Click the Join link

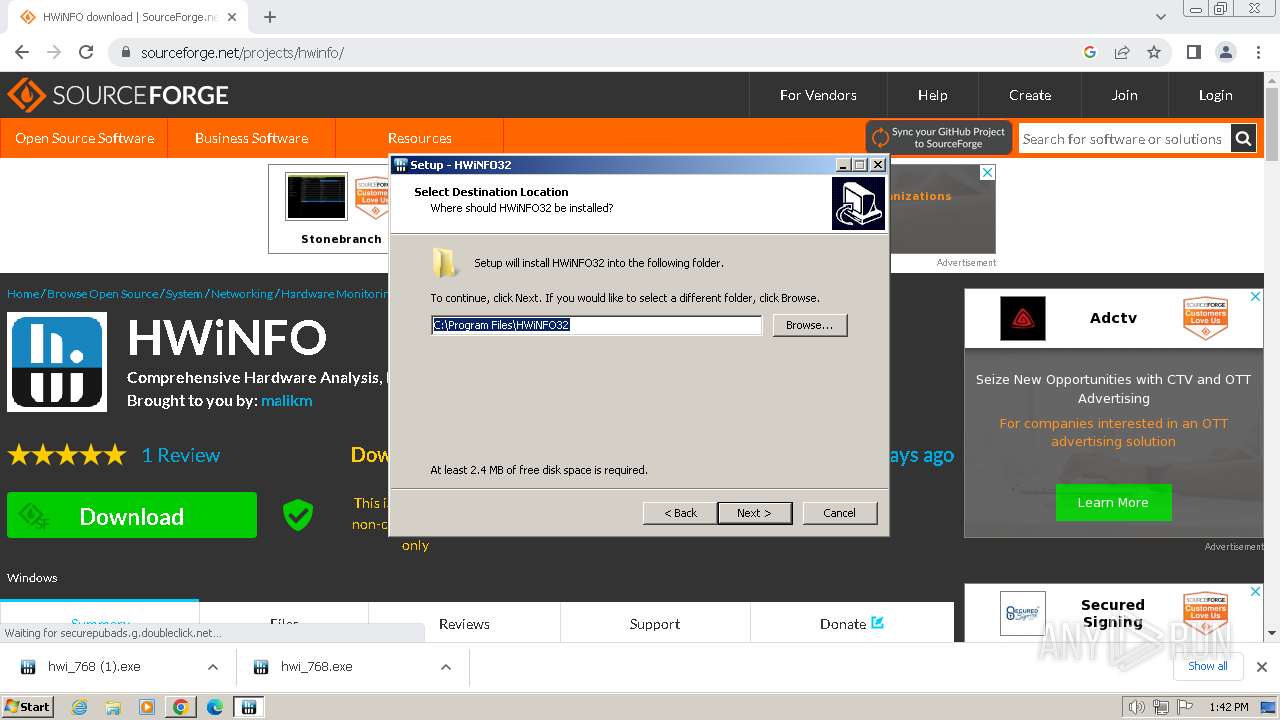pos(1124,95)
